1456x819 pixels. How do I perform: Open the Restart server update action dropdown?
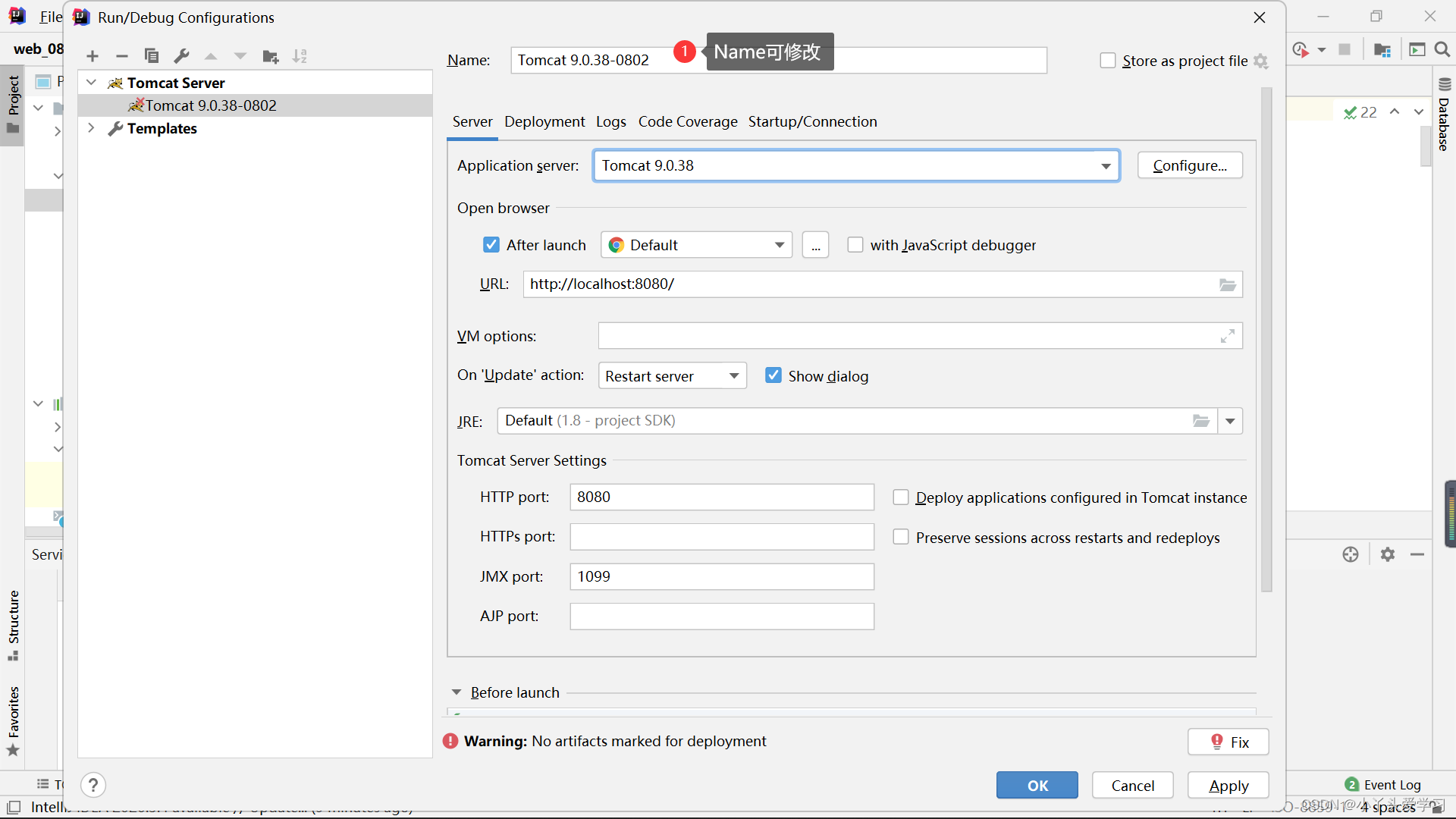click(x=672, y=376)
